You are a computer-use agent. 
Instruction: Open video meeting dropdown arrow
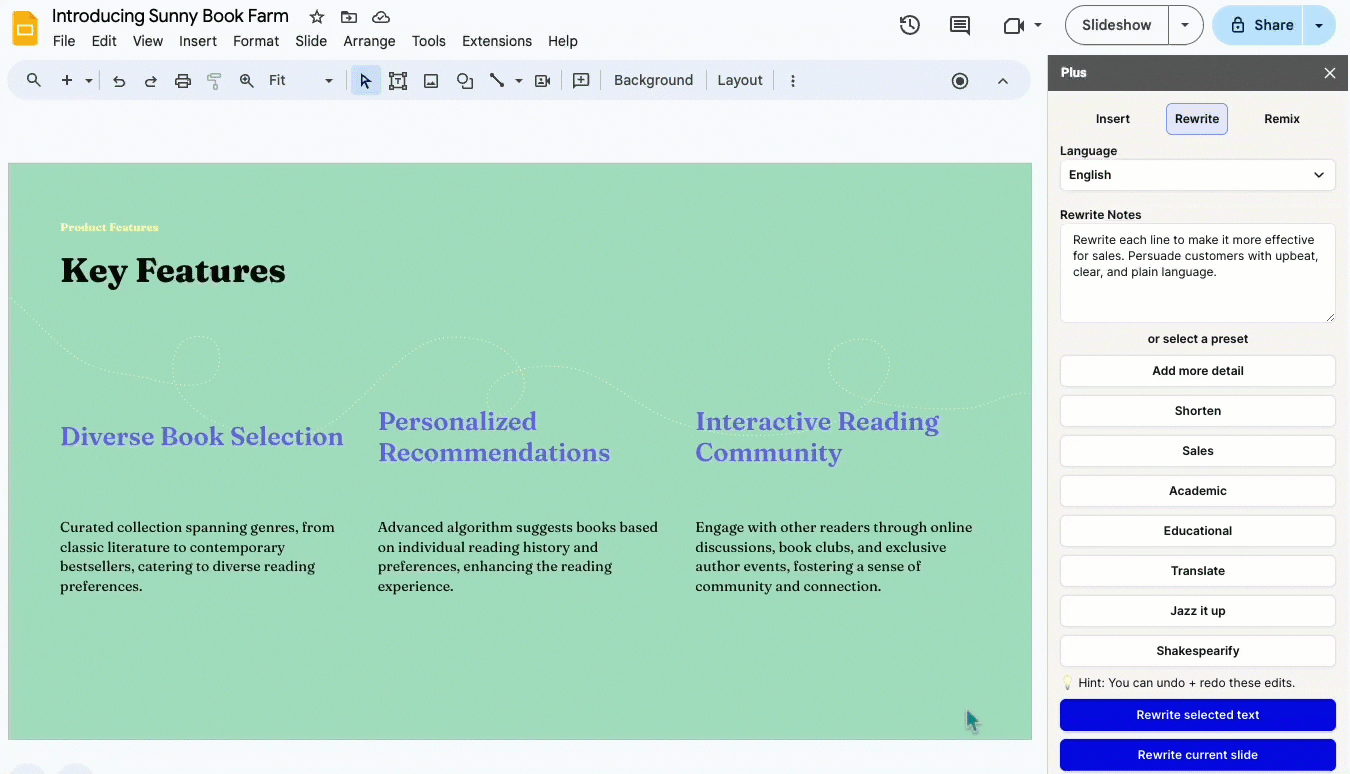click(x=1038, y=25)
